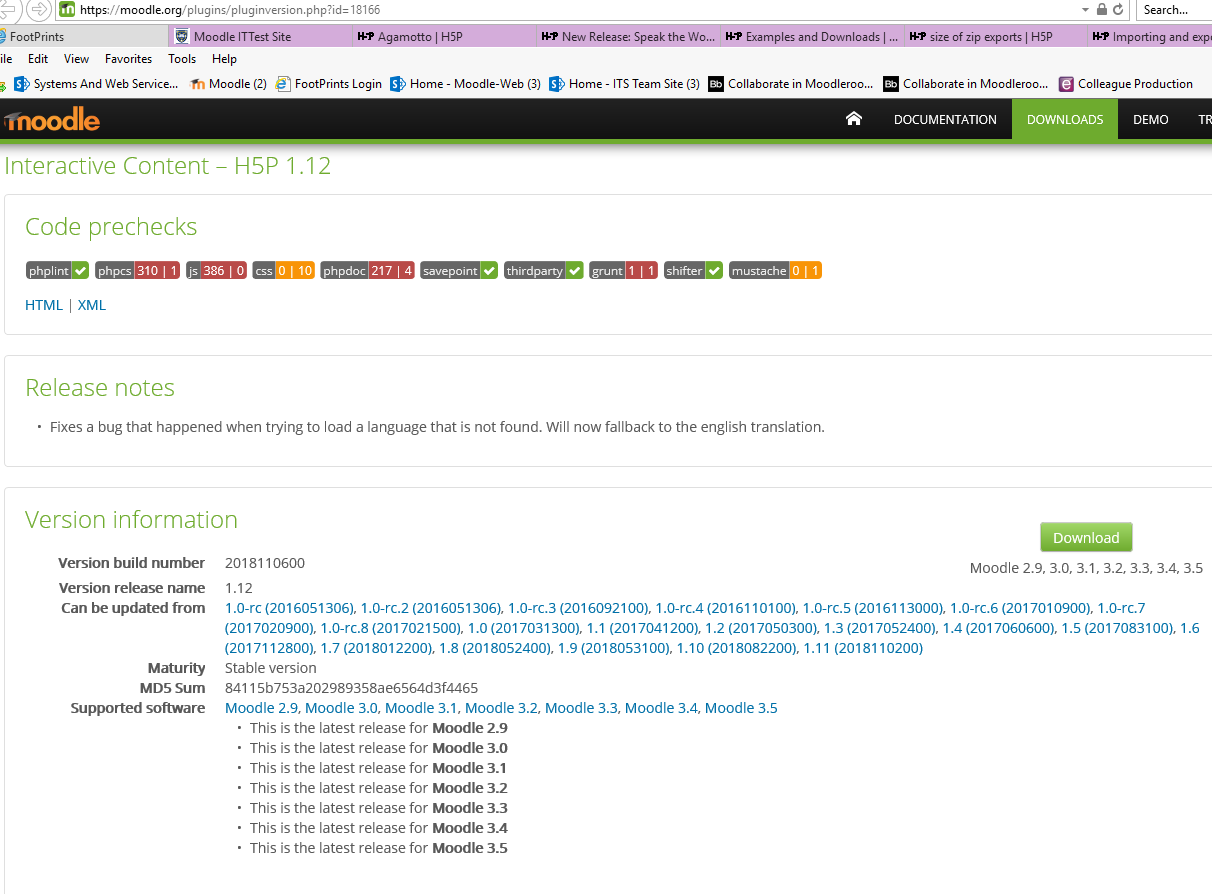Click the refresh icon in the address bar
This screenshot has width=1212, height=894.
pos(1118,10)
